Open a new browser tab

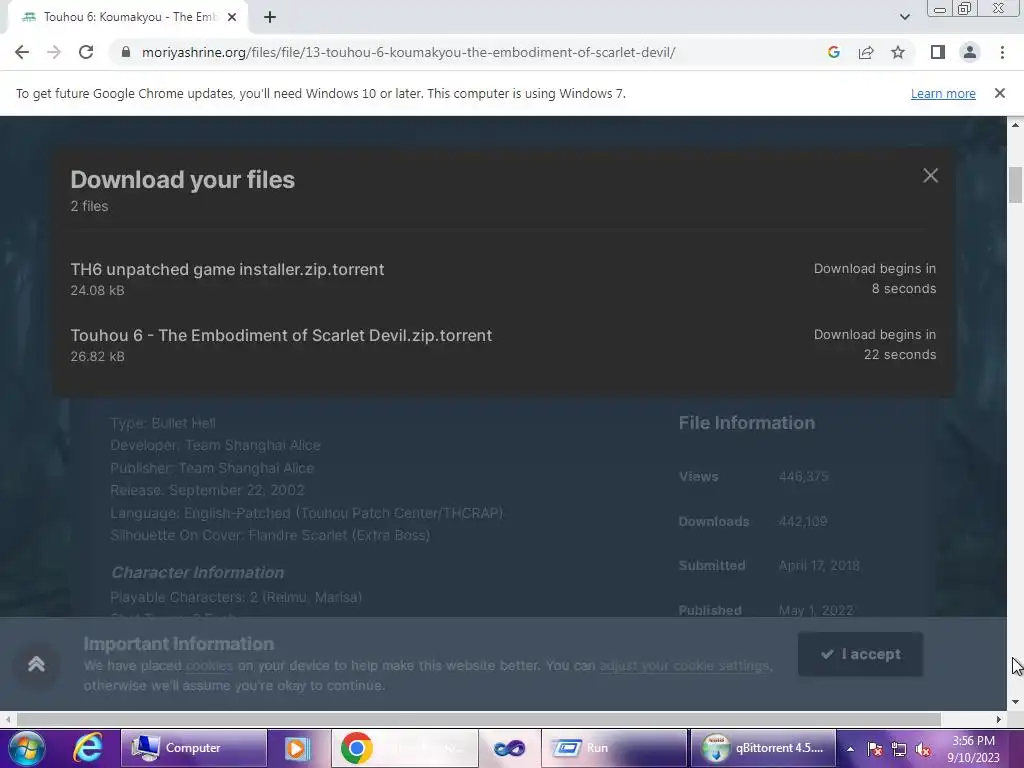click(270, 17)
